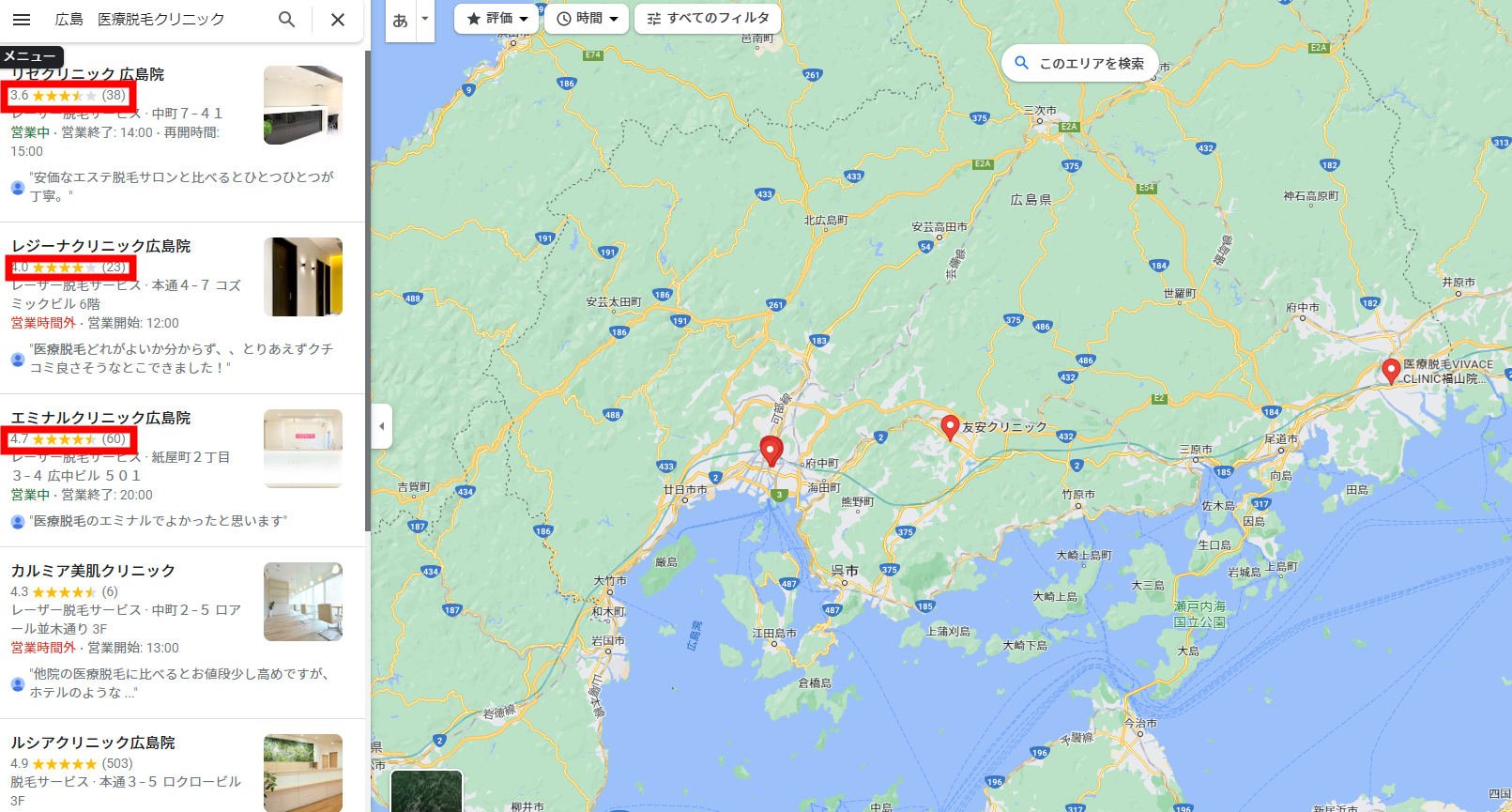Expand the input method あ dropdown arrow
The height and width of the screenshot is (812, 1512).
click(x=424, y=19)
